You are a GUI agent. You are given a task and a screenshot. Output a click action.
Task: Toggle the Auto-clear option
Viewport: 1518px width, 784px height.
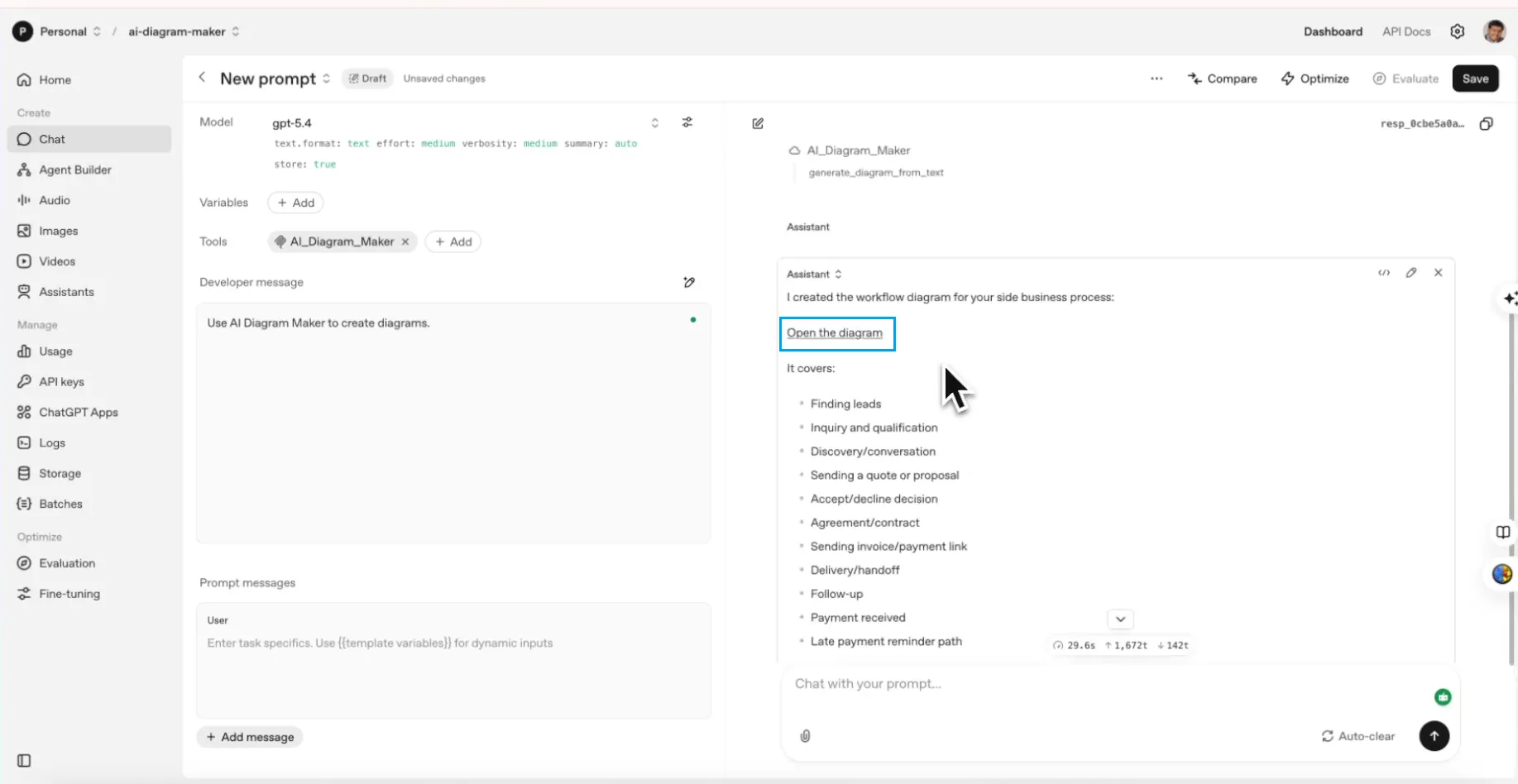click(x=1358, y=735)
